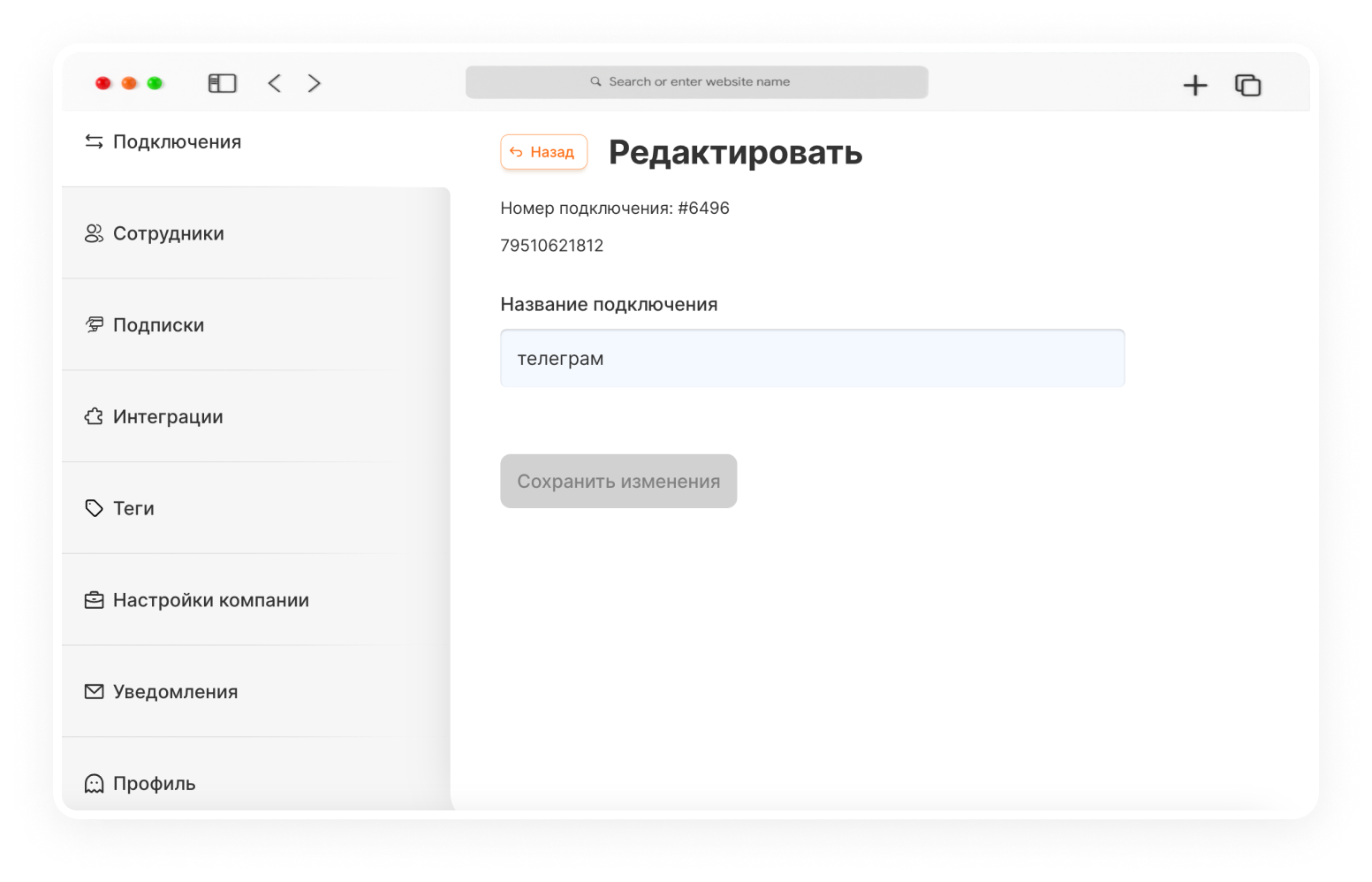The height and width of the screenshot is (882, 1372).
Task: Click the Назад button
Action: coord(543,152)
